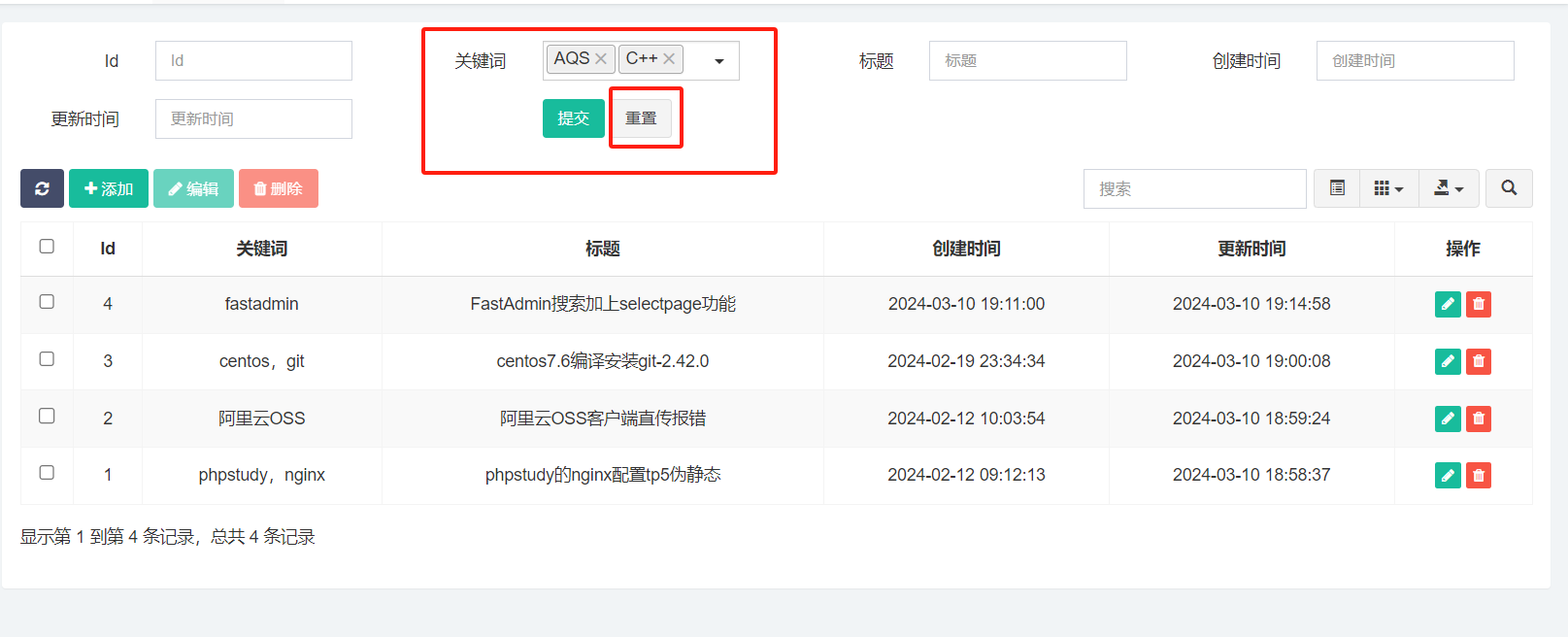The height and width of the screenshot is (637, 1568).
Task: Click the 操作 column header
Action: pyautogui.click(x=1463, y=249)
